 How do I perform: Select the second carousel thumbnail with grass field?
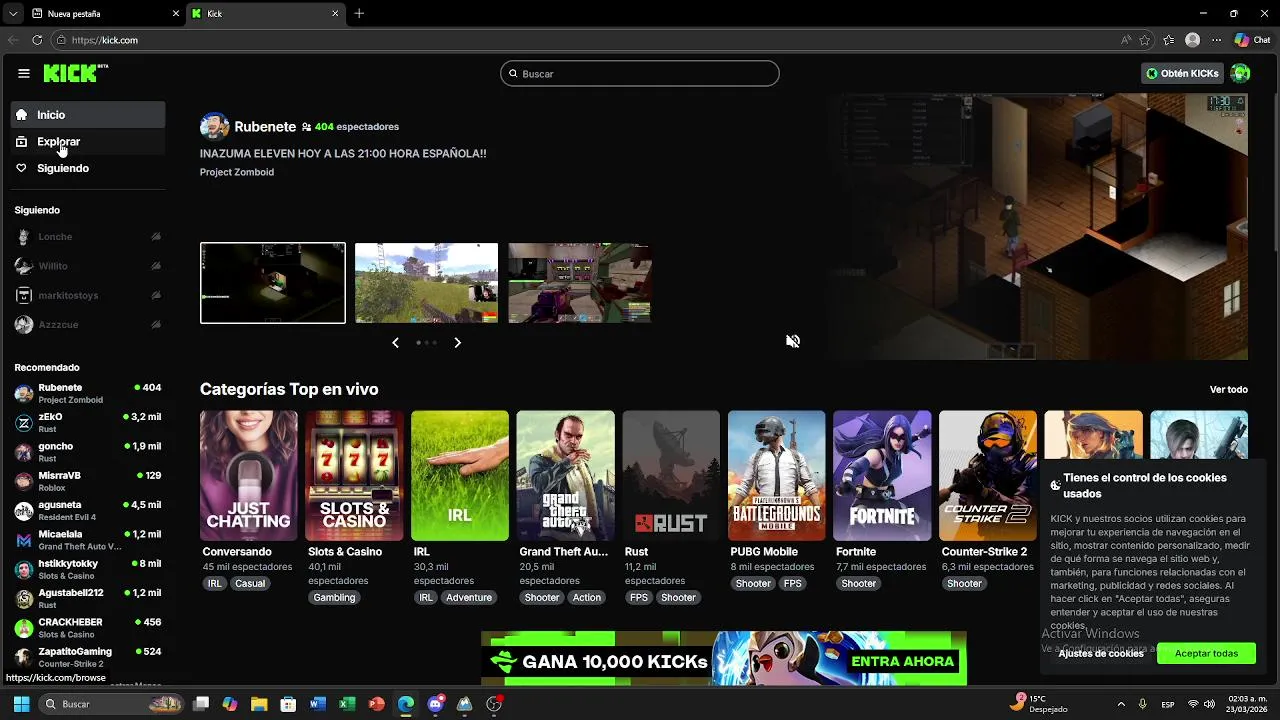click(x=426, y=283)
